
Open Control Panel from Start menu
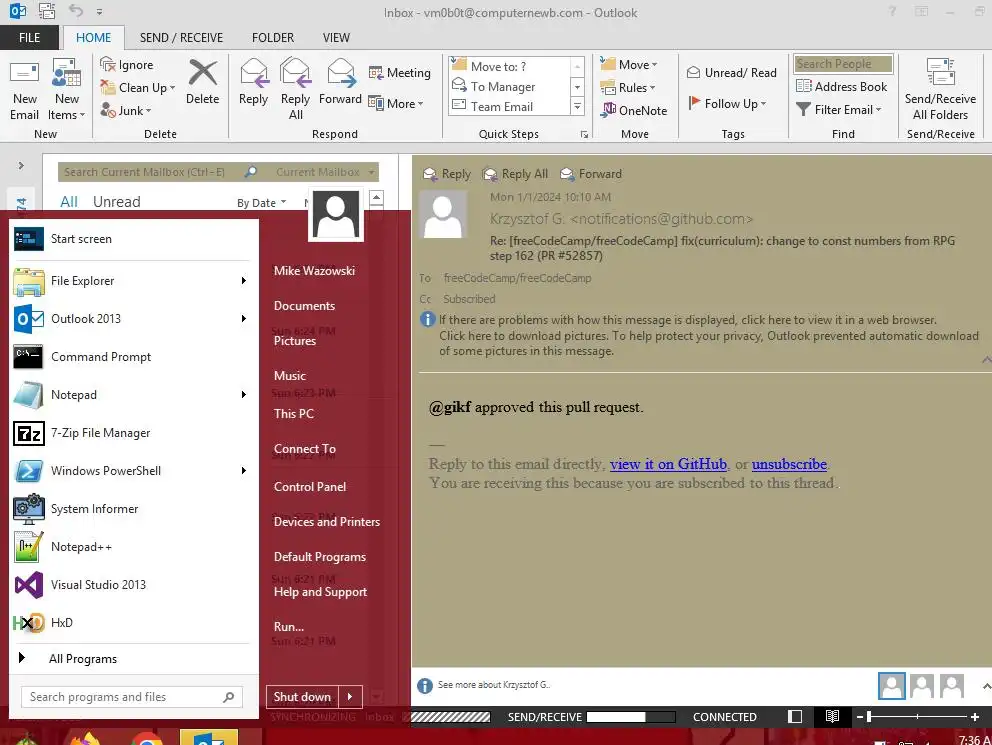(x=310, y=487)
